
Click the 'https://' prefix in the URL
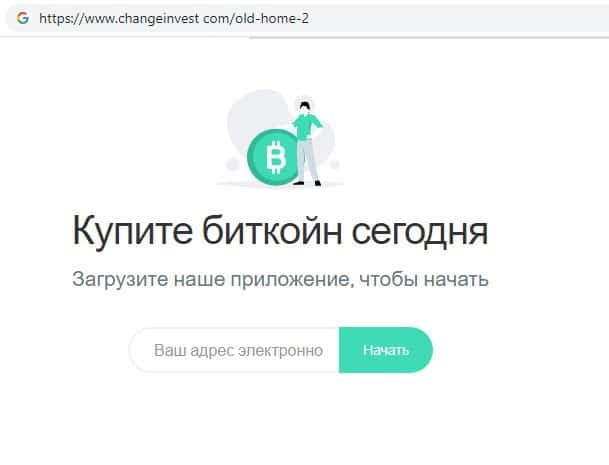(61, 18)
